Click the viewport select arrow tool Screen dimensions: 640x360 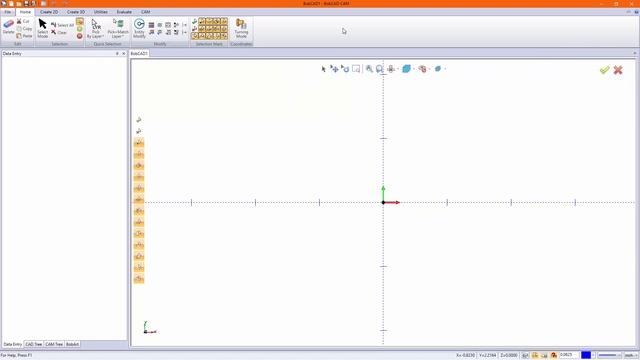(324, 69)
